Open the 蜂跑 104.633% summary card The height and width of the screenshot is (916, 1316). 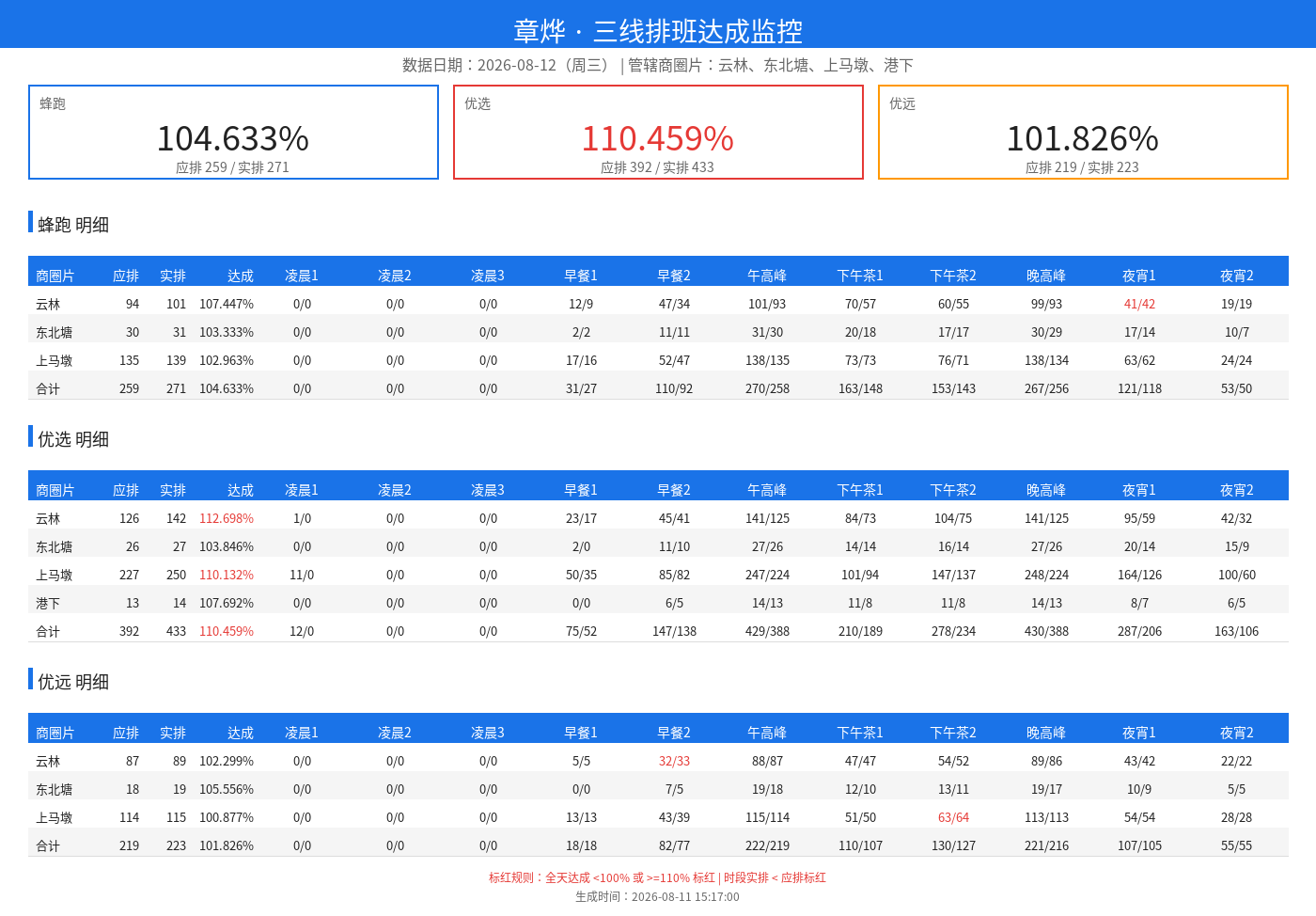(233, 132)
